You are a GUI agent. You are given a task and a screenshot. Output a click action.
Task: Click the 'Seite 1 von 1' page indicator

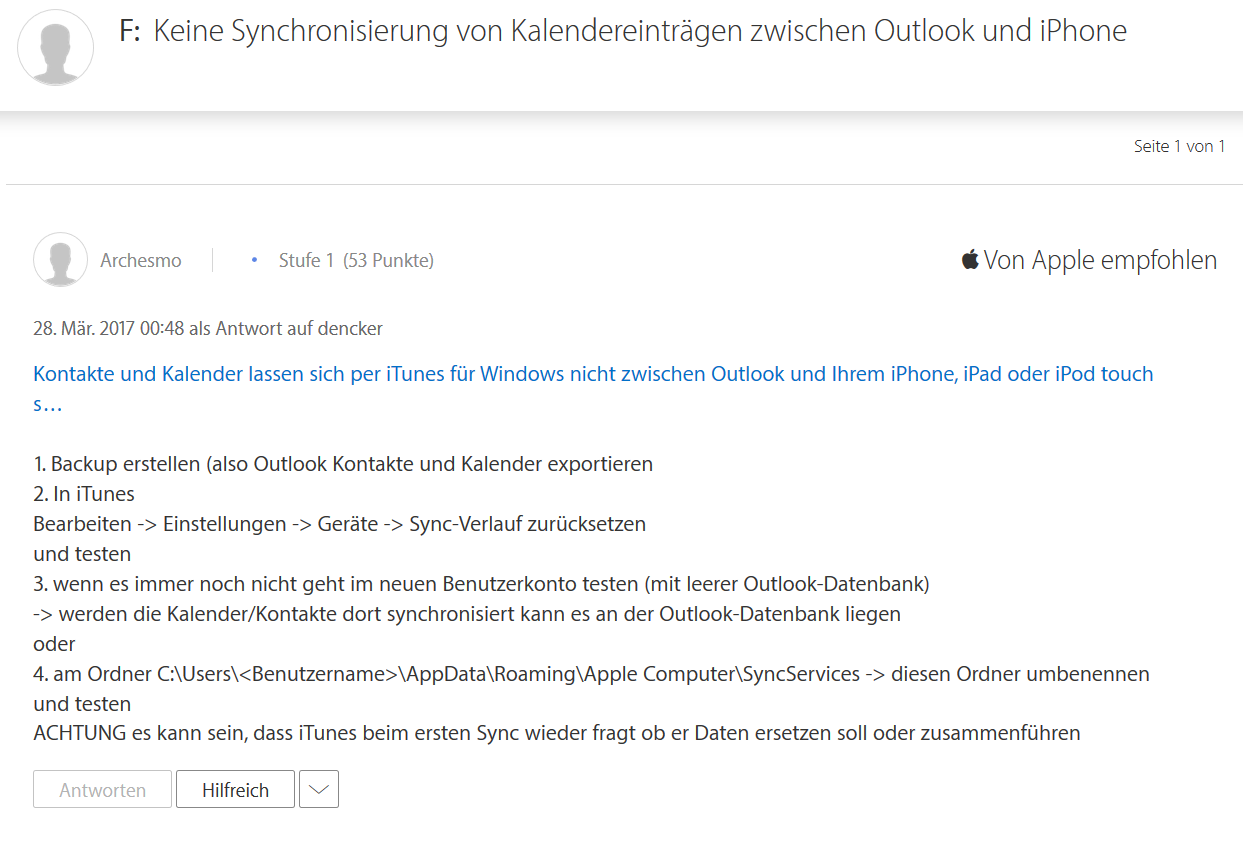coord(1179,146)
